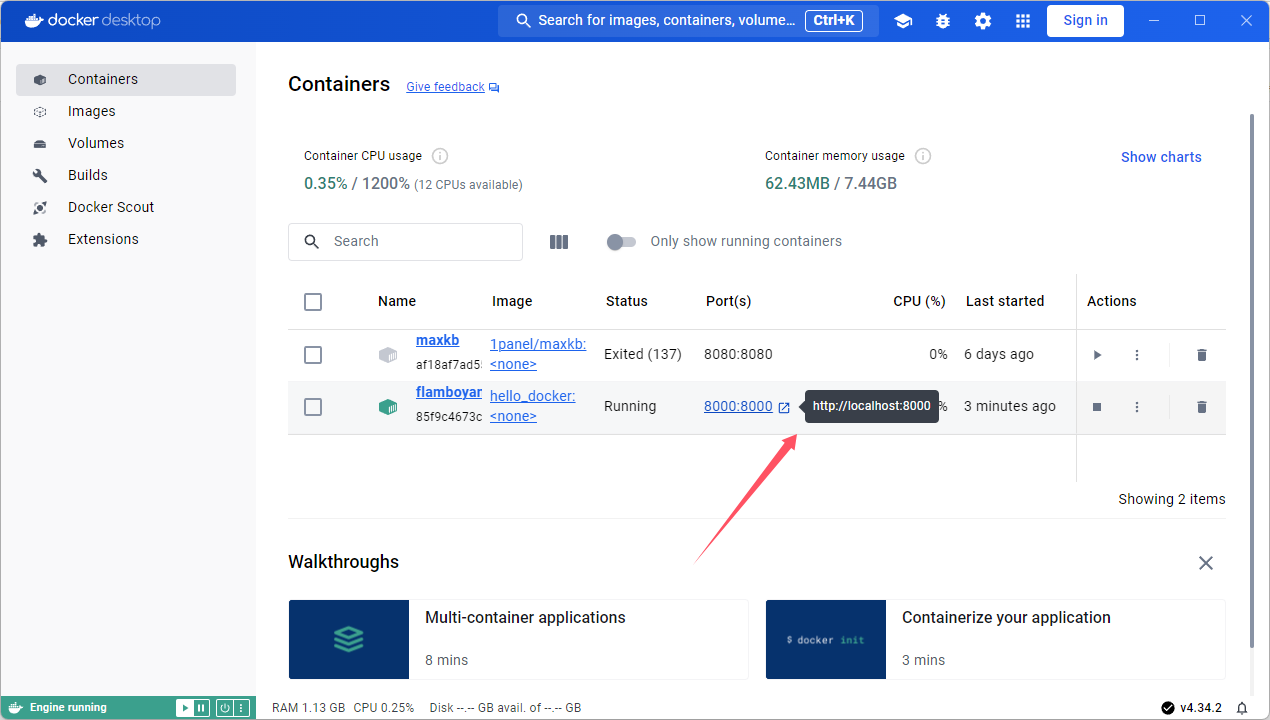Open the Learning center graduation cap icon
Screen dimensions: 1270x720
(903, 21)
